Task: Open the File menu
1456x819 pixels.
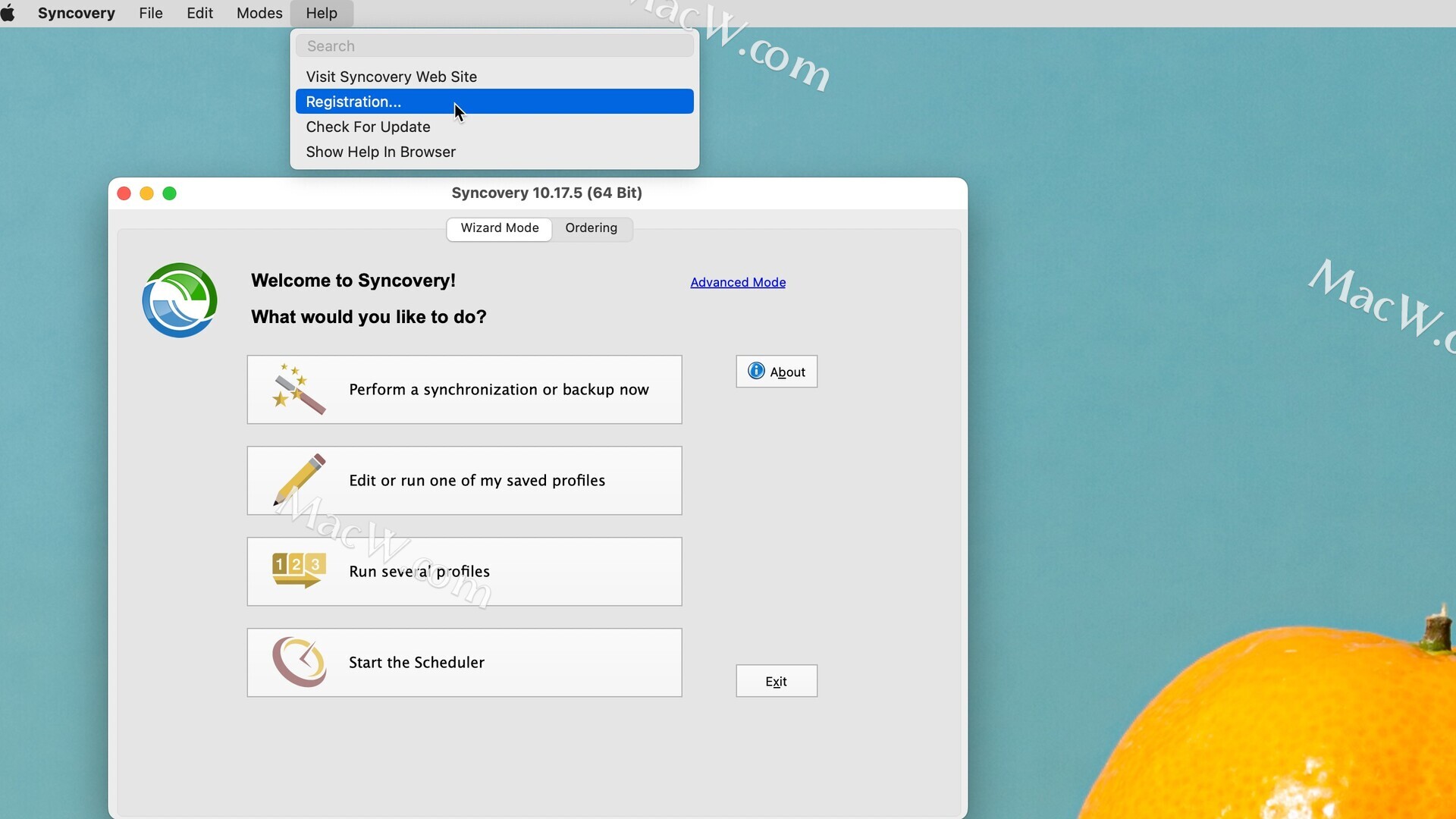Action: point(151,13)
